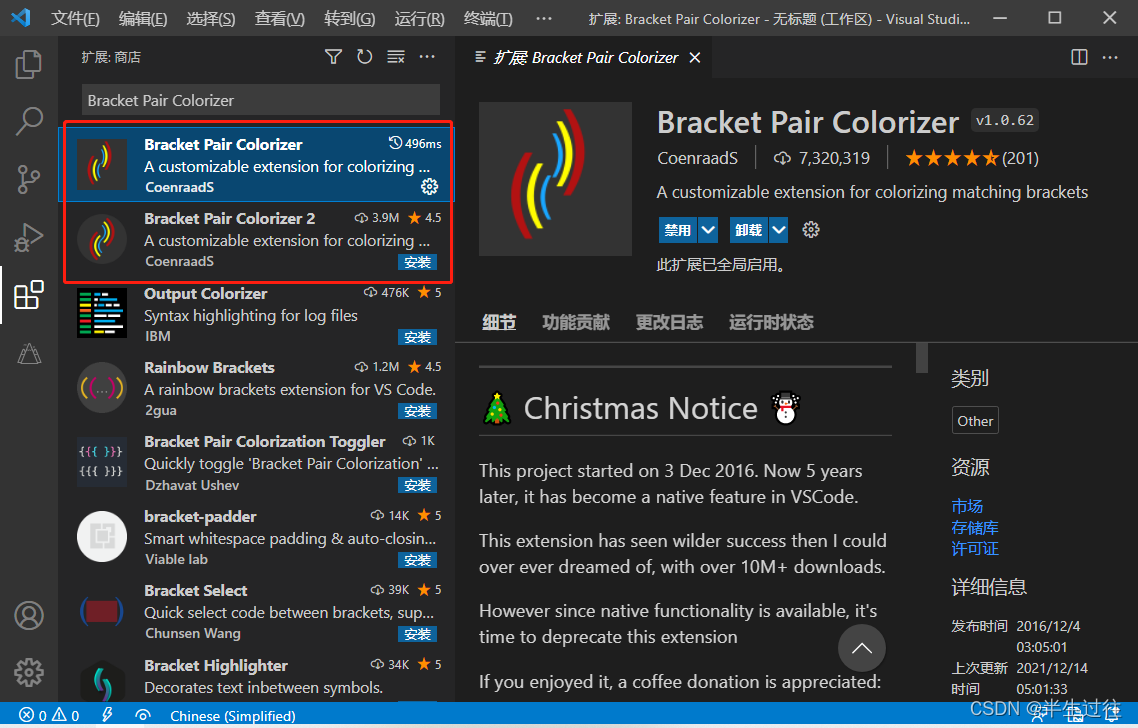Viewport: 1138px width, 728px height.
Task: Install Bracket Pair Colorization Toggler
Action: [x=417, y=485]
